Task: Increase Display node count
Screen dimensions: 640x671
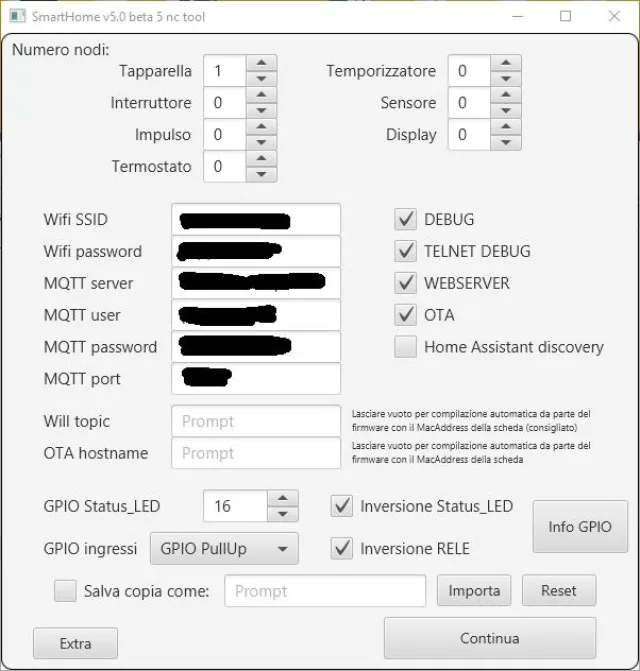Action: coord(506,127)
